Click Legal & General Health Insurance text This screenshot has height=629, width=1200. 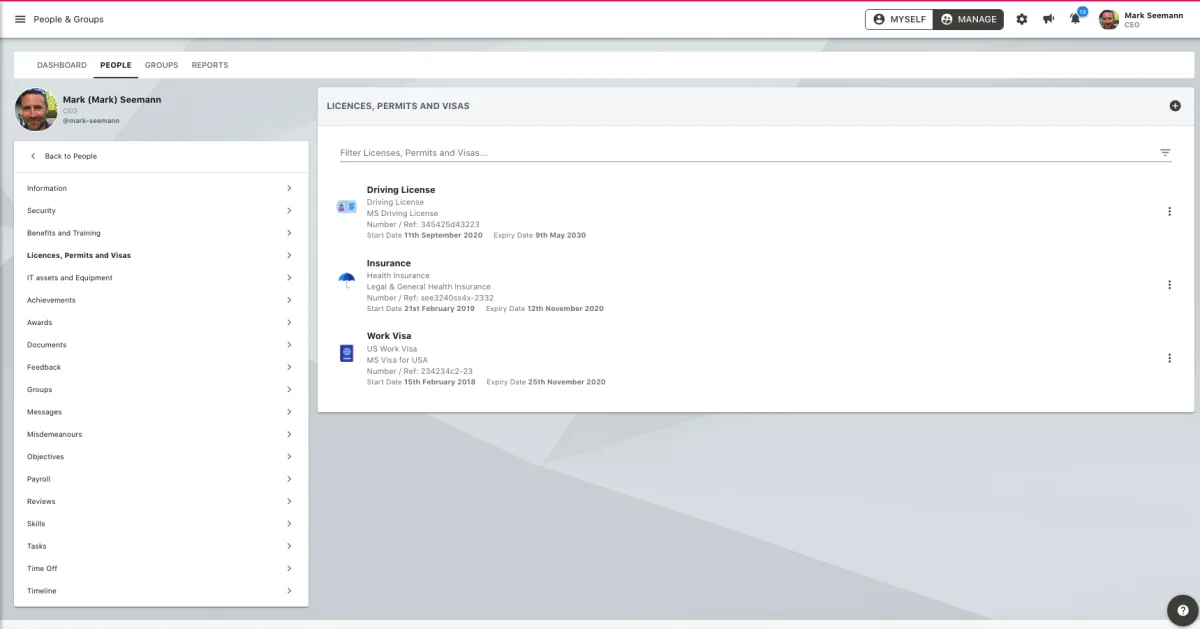(429, 287)
